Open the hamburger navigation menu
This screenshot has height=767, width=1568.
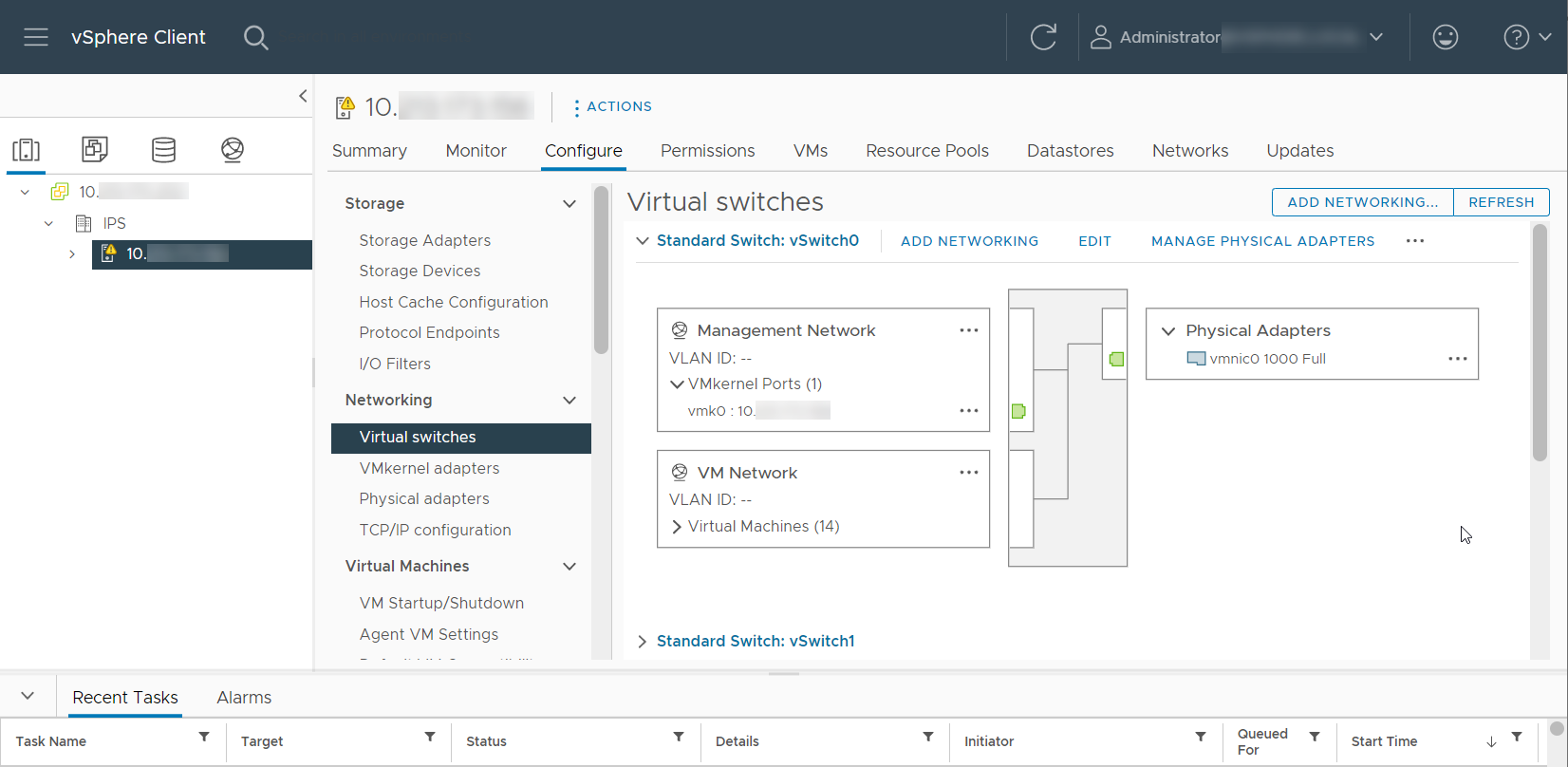[x=36, y=37]
